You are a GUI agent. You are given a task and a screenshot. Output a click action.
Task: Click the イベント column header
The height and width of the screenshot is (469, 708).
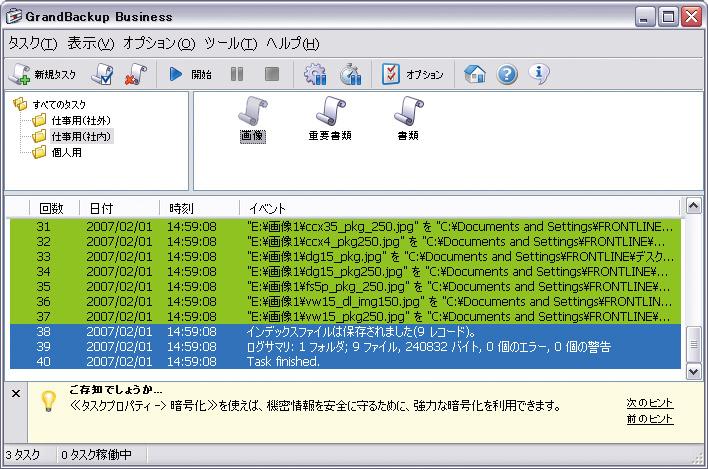click(x=459, y=208)
